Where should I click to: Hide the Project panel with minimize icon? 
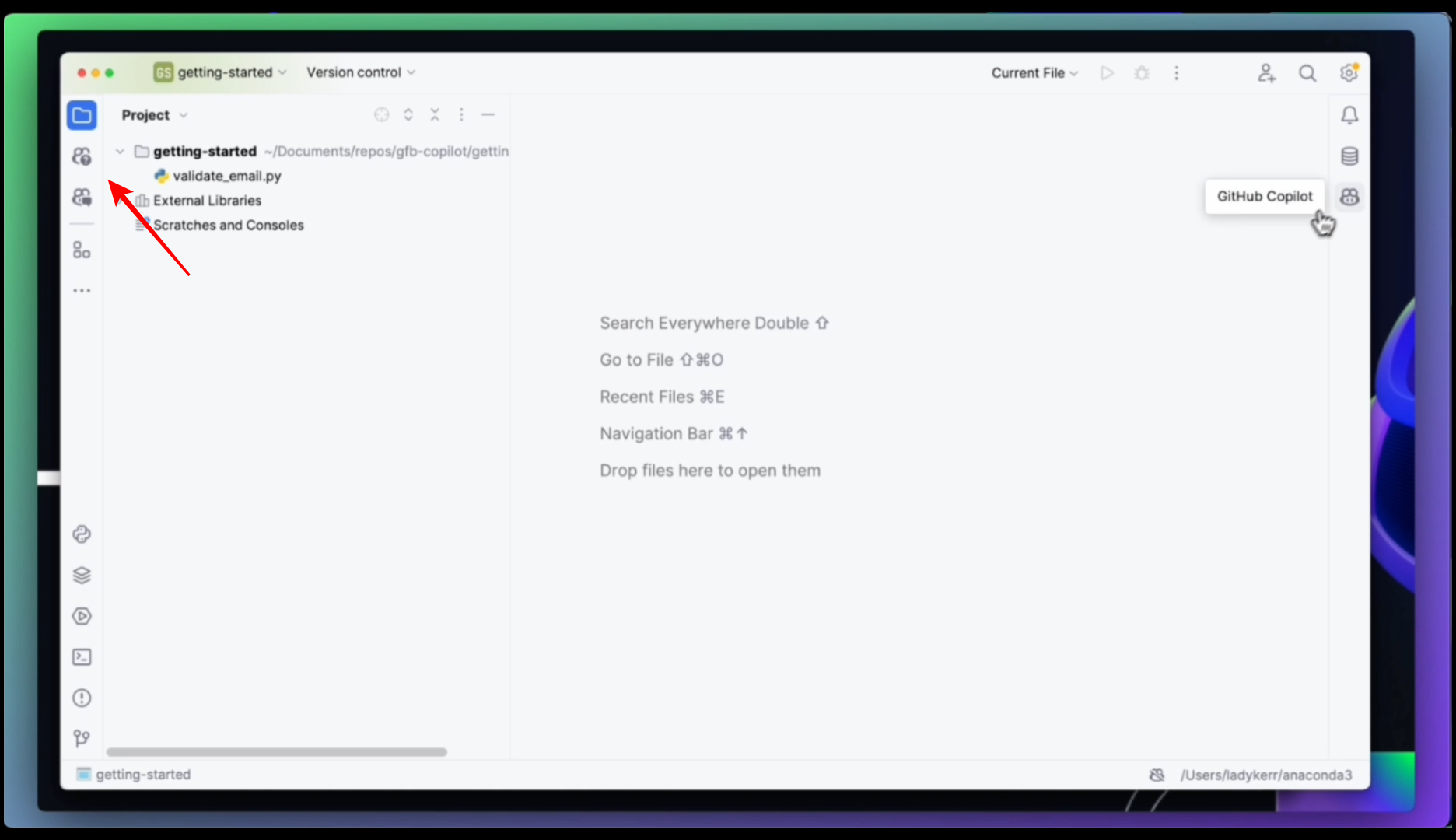[488, 115]
